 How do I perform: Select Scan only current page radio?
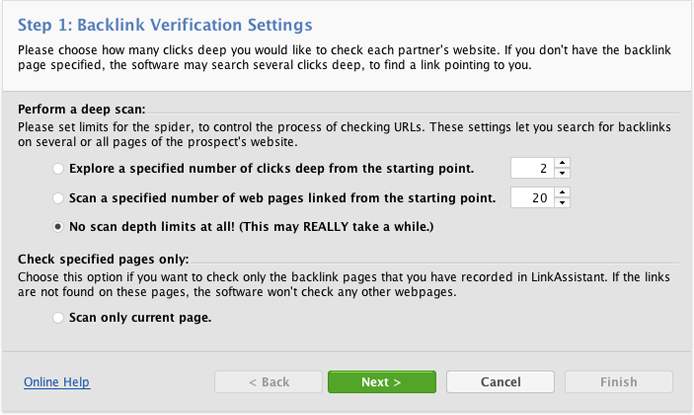58,318
